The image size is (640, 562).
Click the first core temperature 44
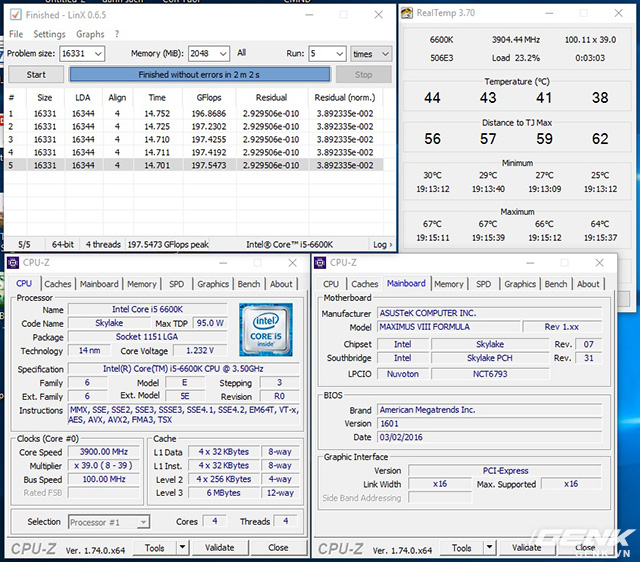(432, 98)
